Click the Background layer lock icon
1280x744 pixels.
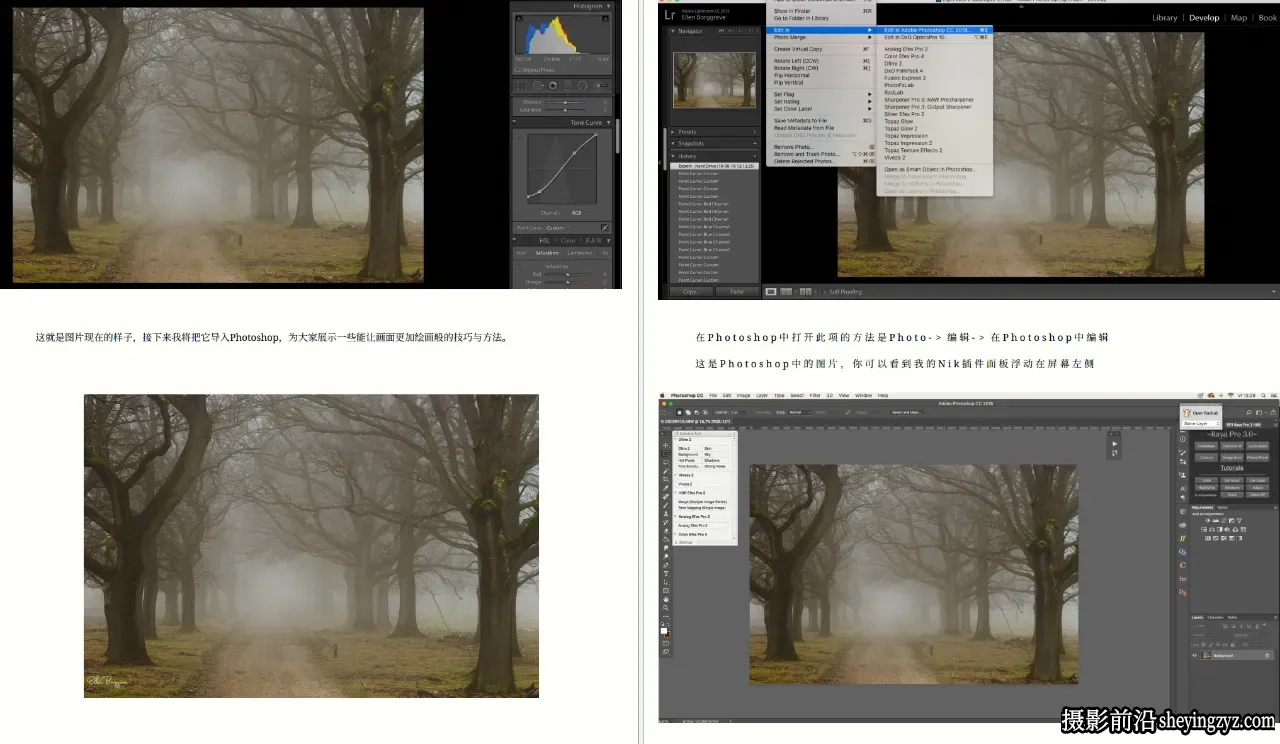pos(1267,656)
